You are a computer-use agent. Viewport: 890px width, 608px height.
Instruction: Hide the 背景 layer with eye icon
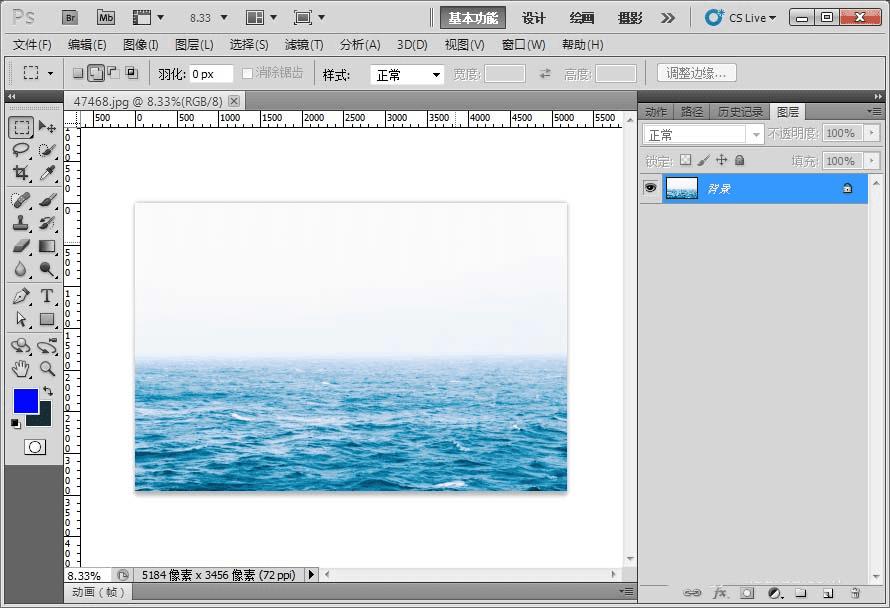pos(651,187)
